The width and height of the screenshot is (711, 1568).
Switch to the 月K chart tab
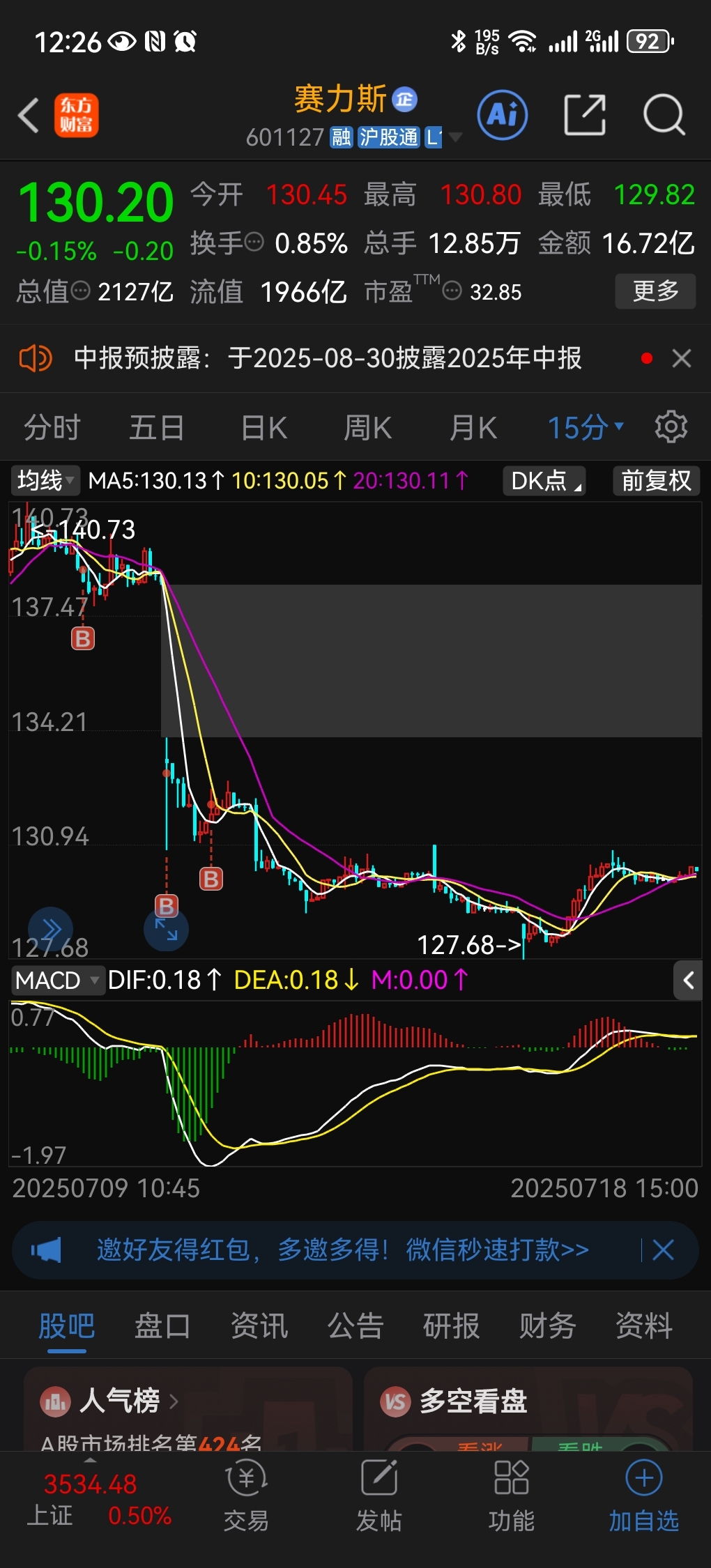click(x=473, y=427)
